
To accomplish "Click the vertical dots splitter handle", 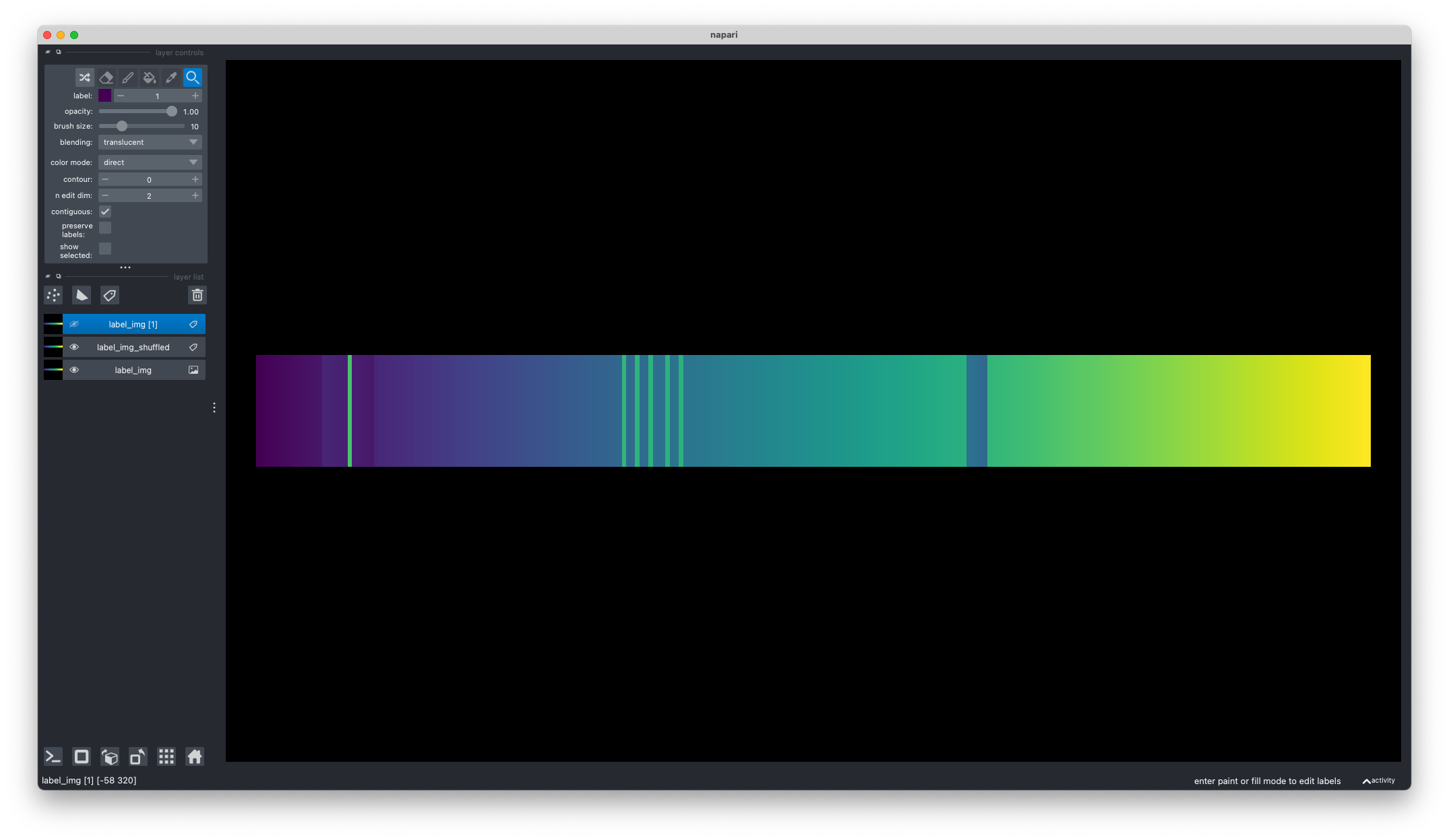I will (214, 408).
